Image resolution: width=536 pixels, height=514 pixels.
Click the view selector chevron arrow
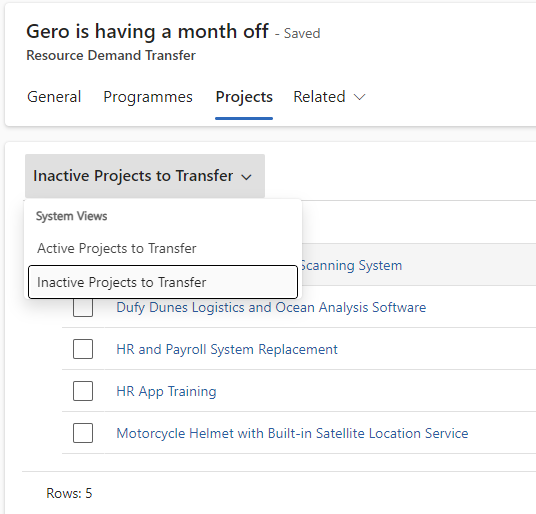click(246, 177)
